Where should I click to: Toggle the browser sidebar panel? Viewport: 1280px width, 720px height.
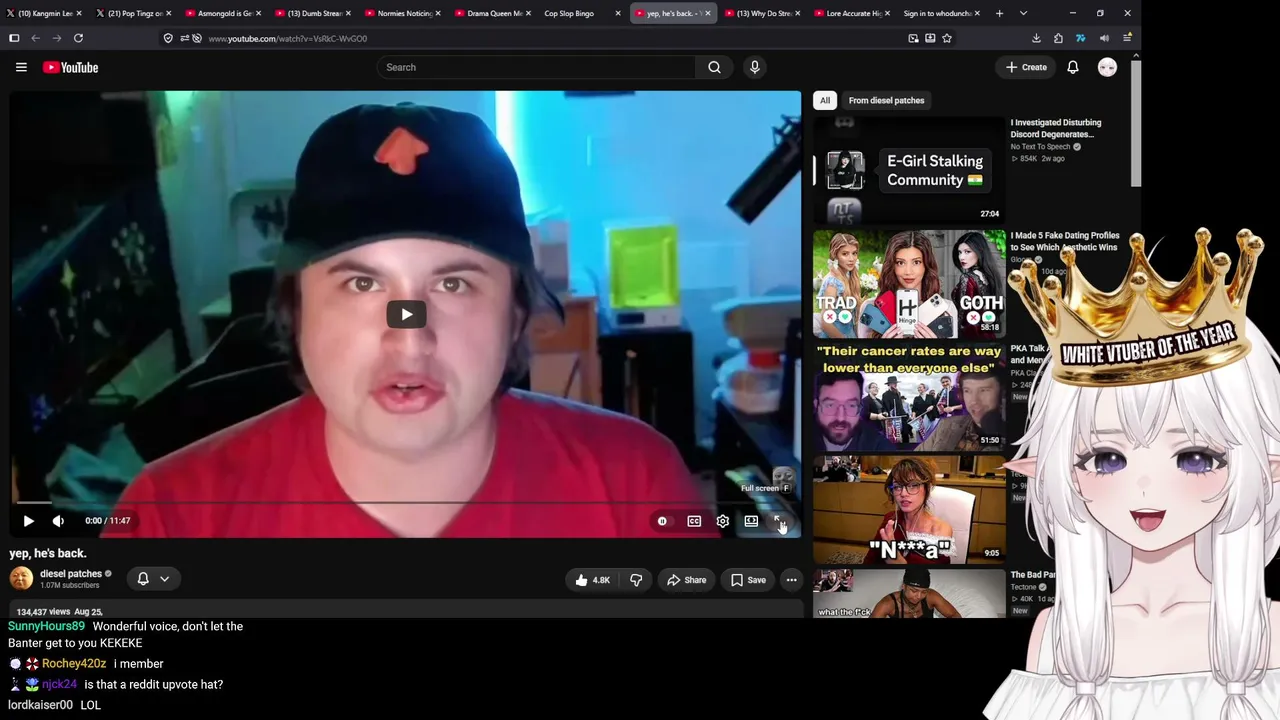[14, 38]
